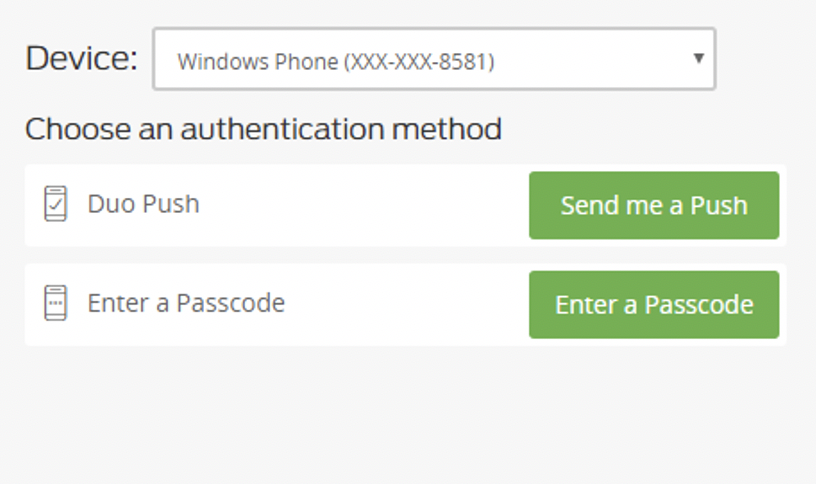Tap the three dots inside the passcode icon

(55, 303)
